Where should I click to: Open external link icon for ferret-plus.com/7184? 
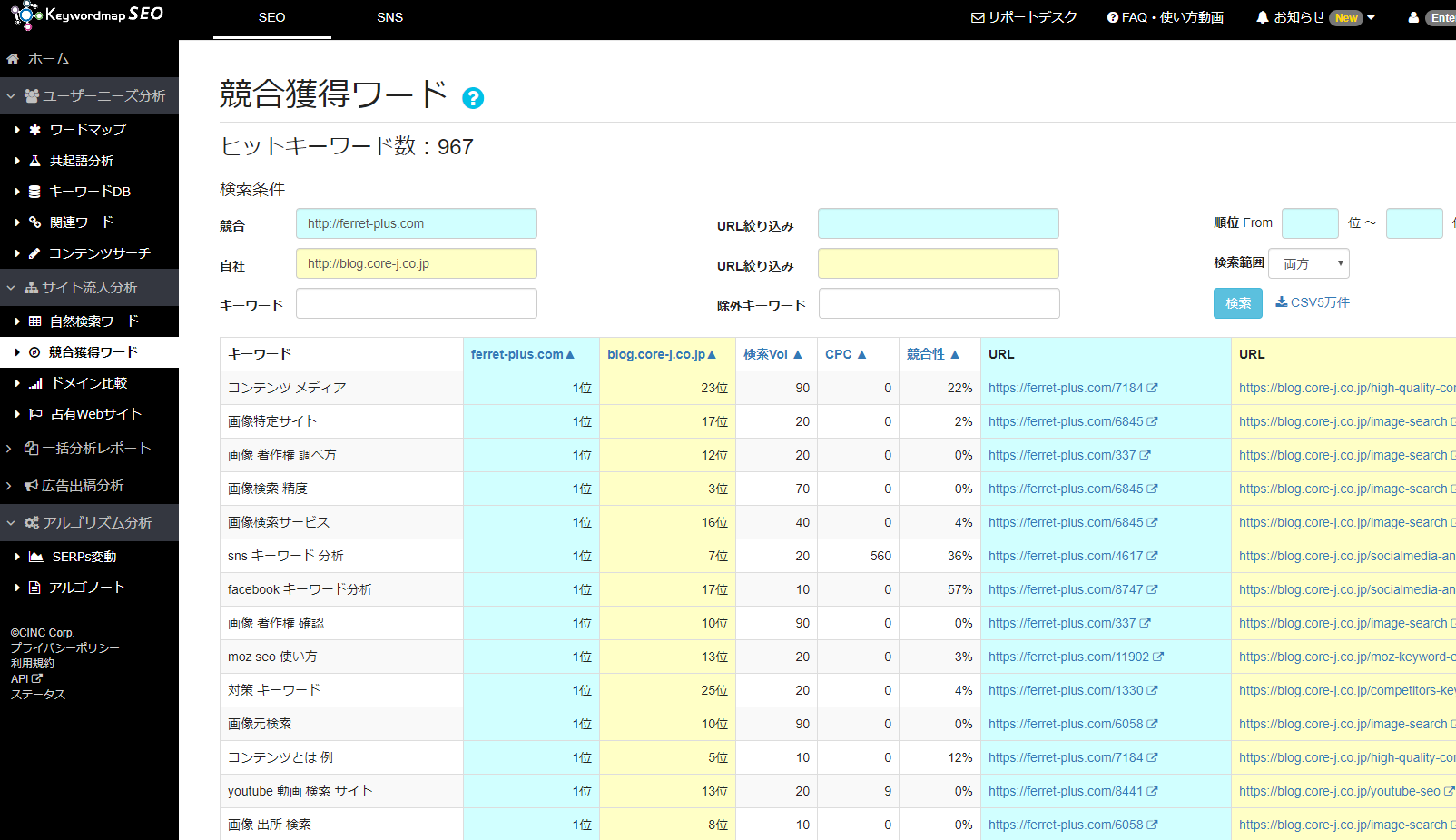click(1152, 388)
